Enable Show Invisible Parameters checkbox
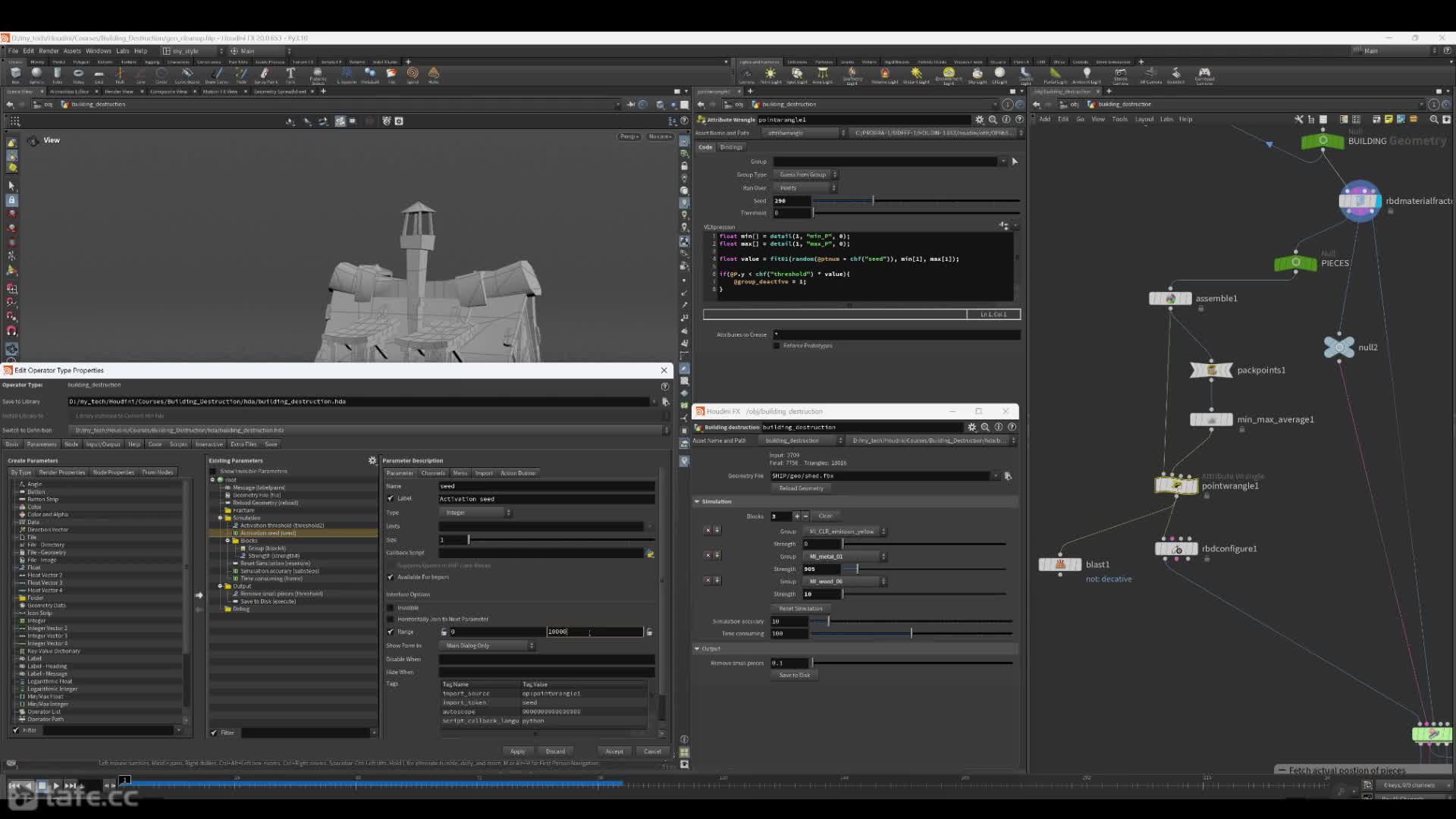This screenshot has width=1456, height=819. tap(213, 472)
